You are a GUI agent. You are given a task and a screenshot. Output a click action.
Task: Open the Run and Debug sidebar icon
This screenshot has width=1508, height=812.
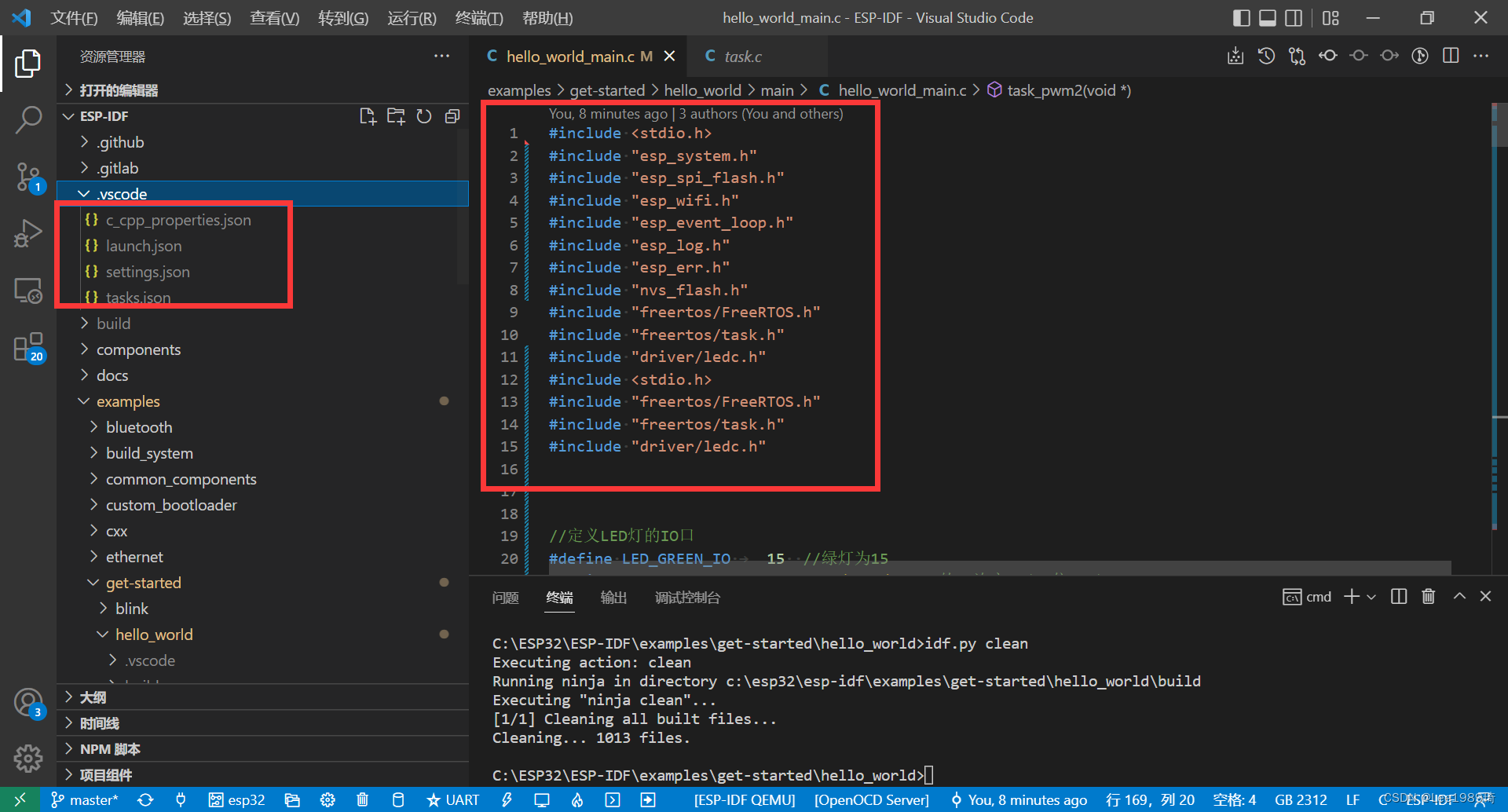coord(28,233)
